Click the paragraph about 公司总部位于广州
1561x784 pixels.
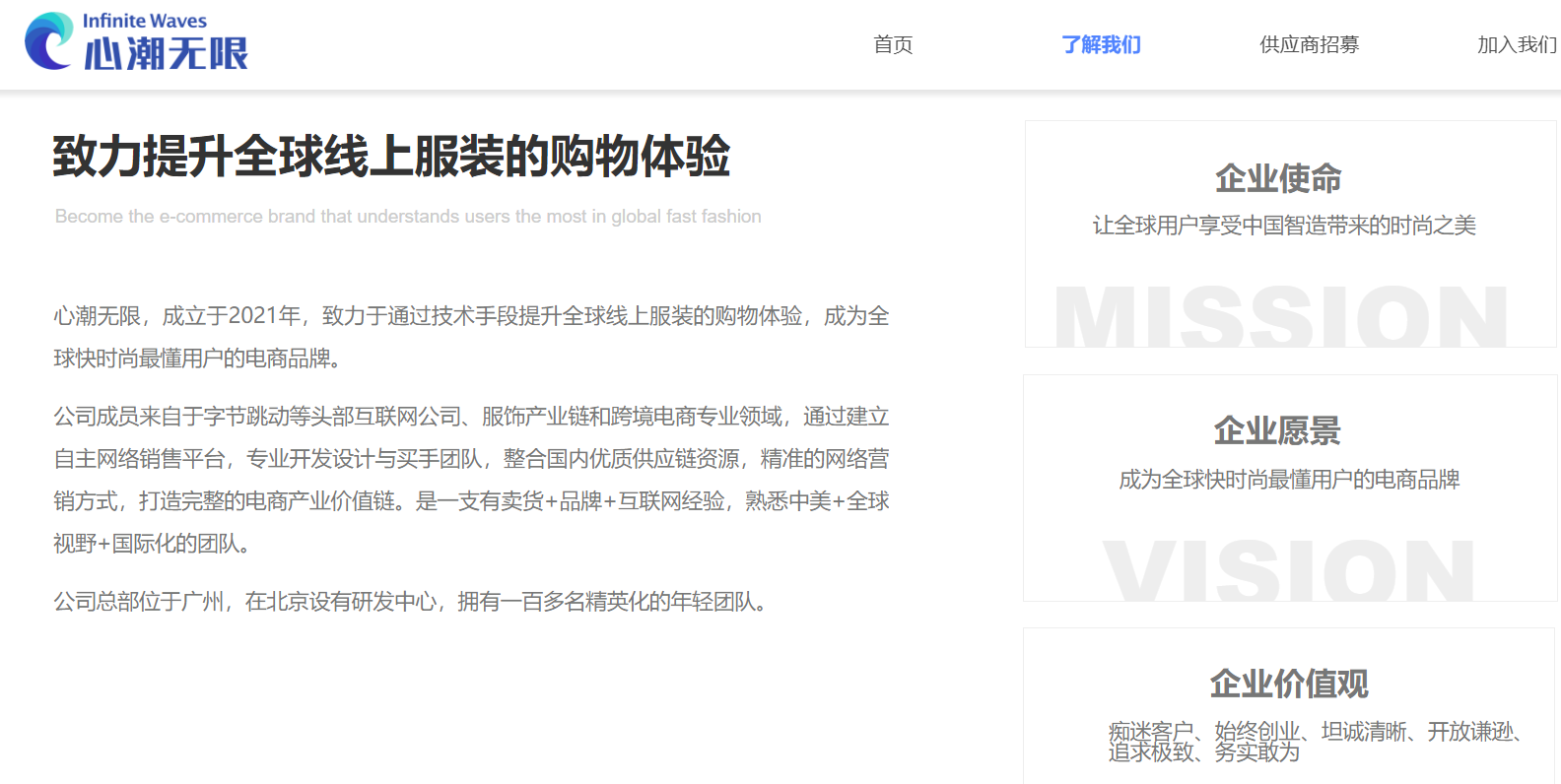[x=412, y=602]
